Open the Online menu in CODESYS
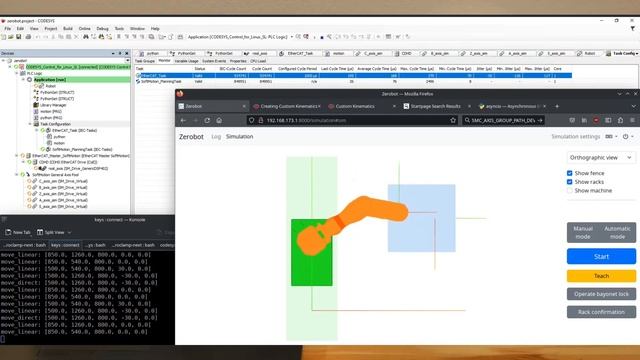Image resolution: width=640 pixels, height=360 pixels. 84,29
